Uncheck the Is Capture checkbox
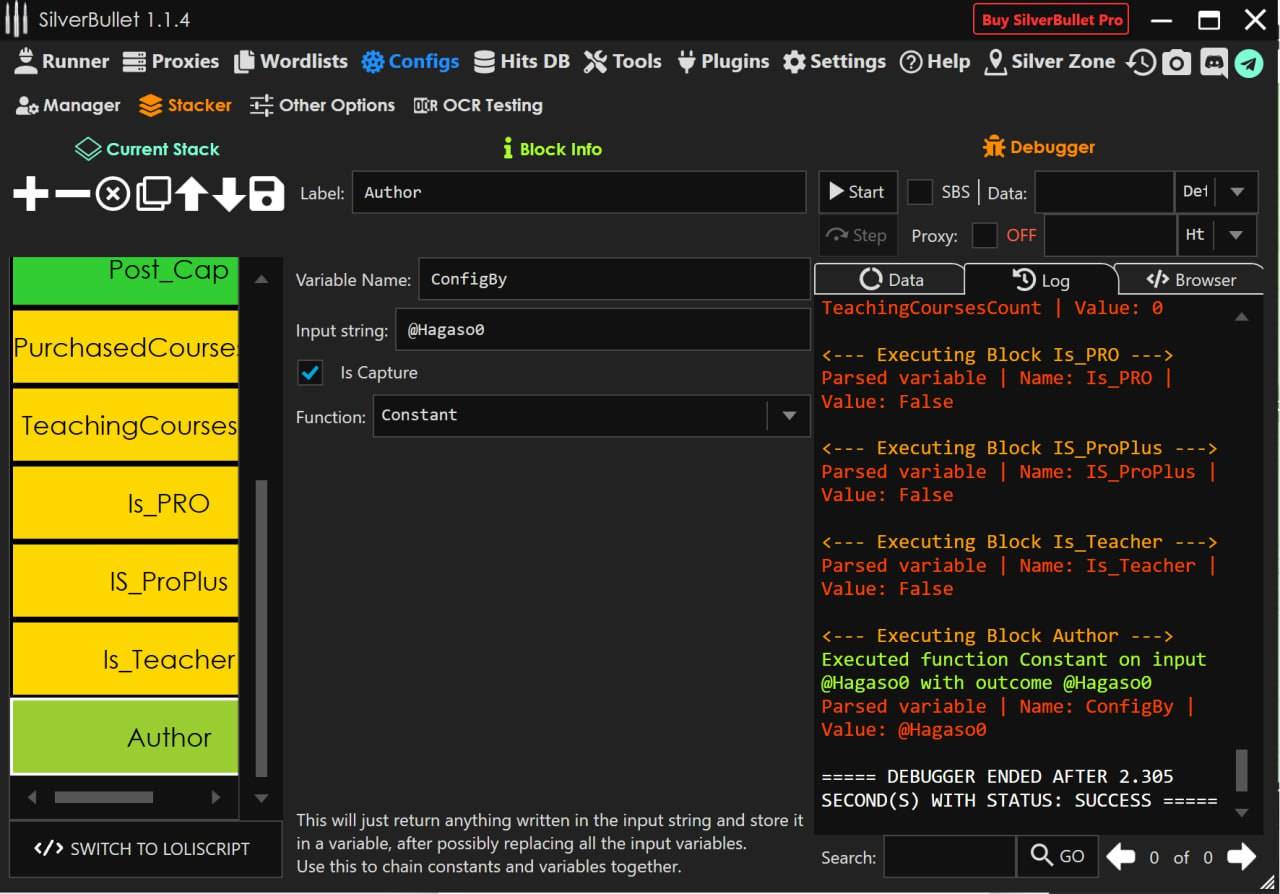This screenshot has height=894, width=1280. (310, 373)
